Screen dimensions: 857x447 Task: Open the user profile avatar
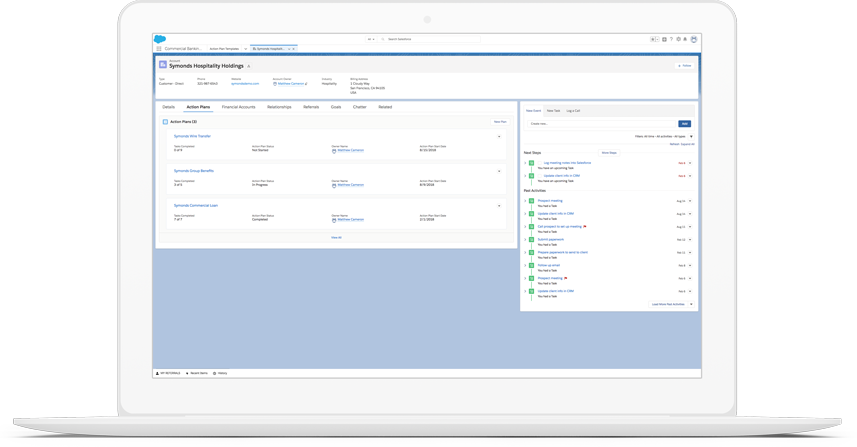tap(694, 39)
